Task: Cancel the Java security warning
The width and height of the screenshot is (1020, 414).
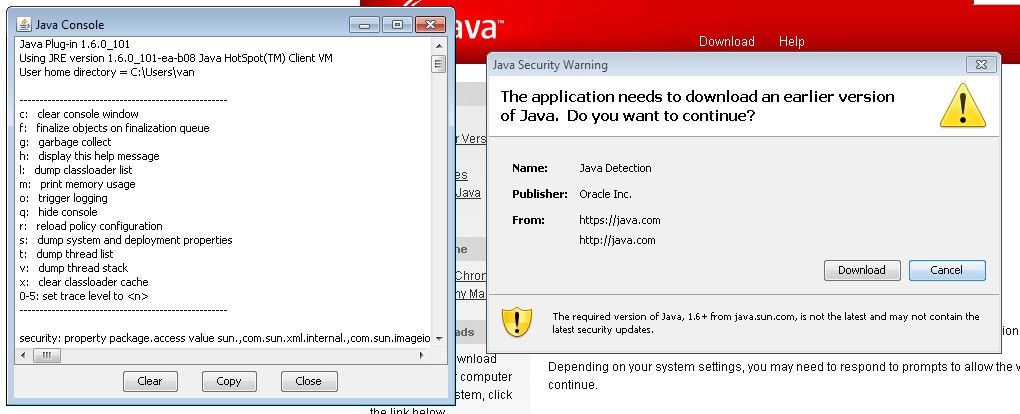Action: 946,270
